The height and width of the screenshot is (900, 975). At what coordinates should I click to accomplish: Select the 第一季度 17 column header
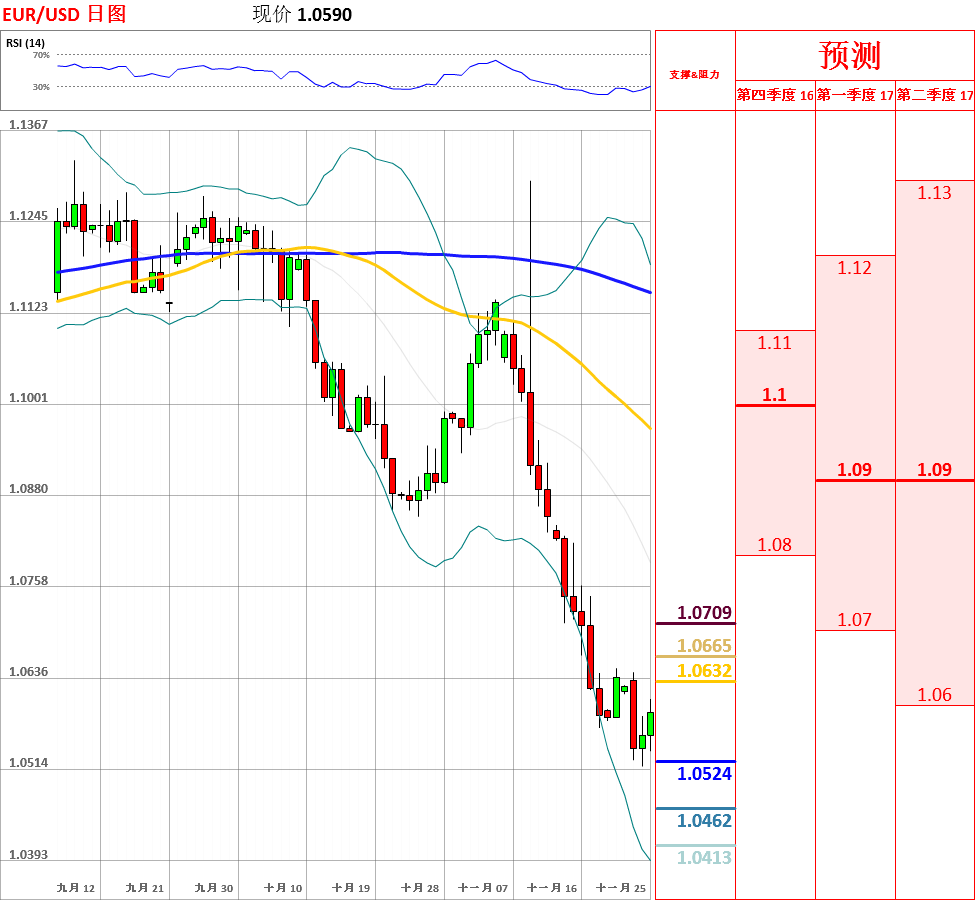[855, 96]
